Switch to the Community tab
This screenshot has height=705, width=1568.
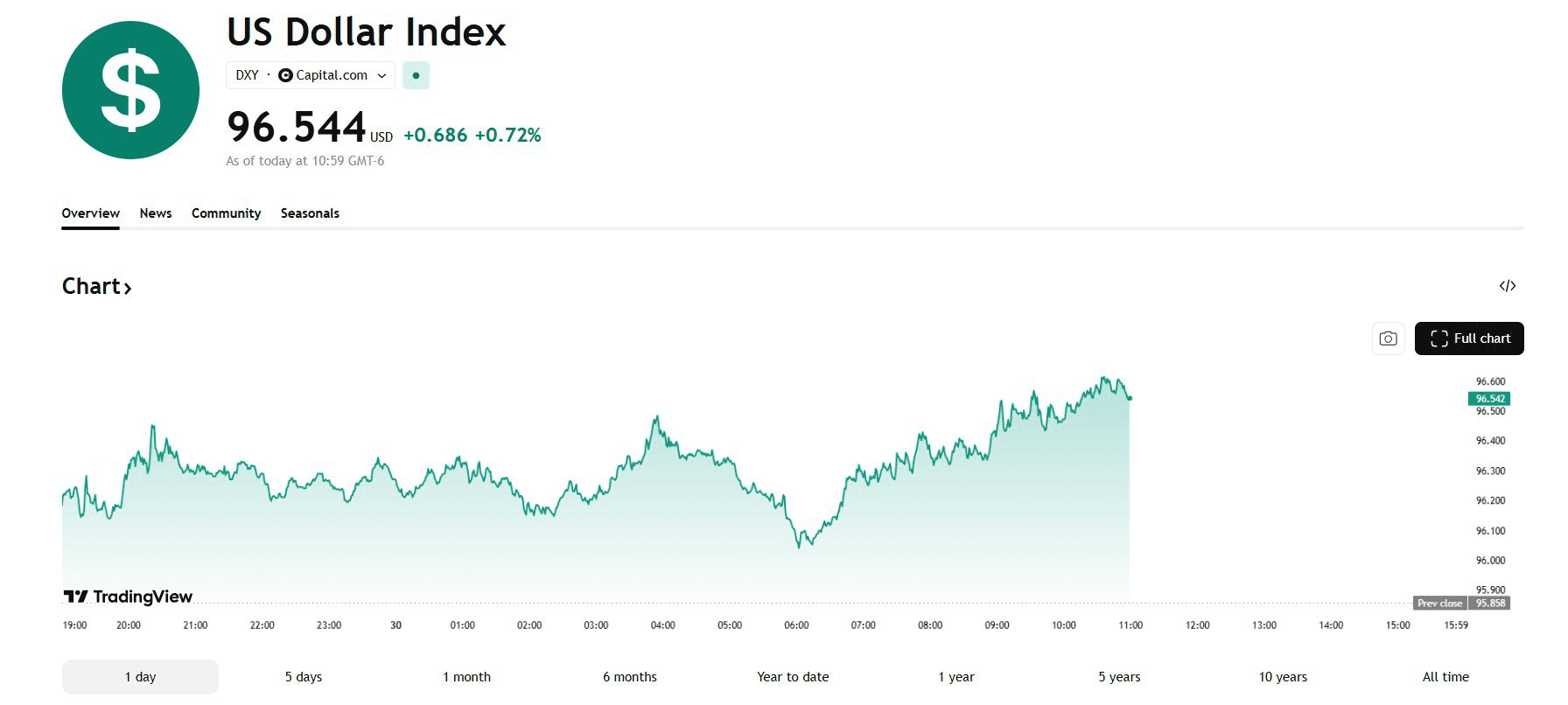226,213
